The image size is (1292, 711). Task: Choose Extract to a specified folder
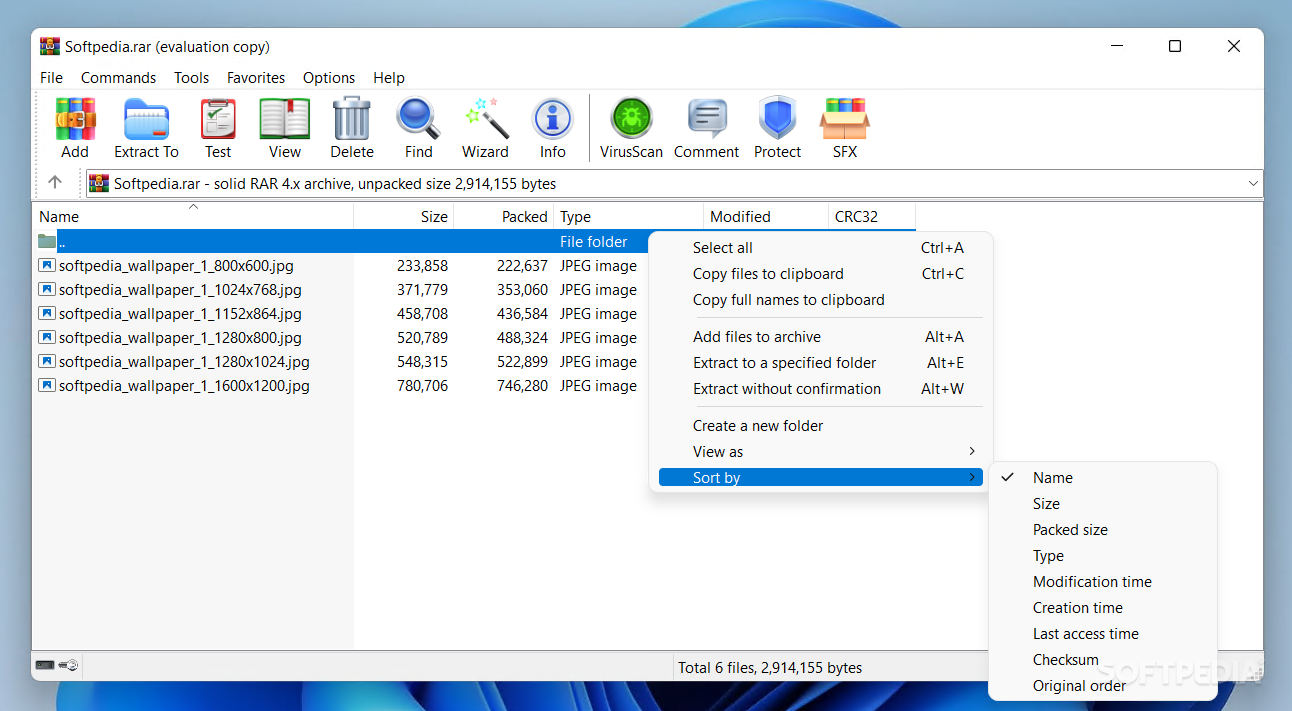(821, 362)
